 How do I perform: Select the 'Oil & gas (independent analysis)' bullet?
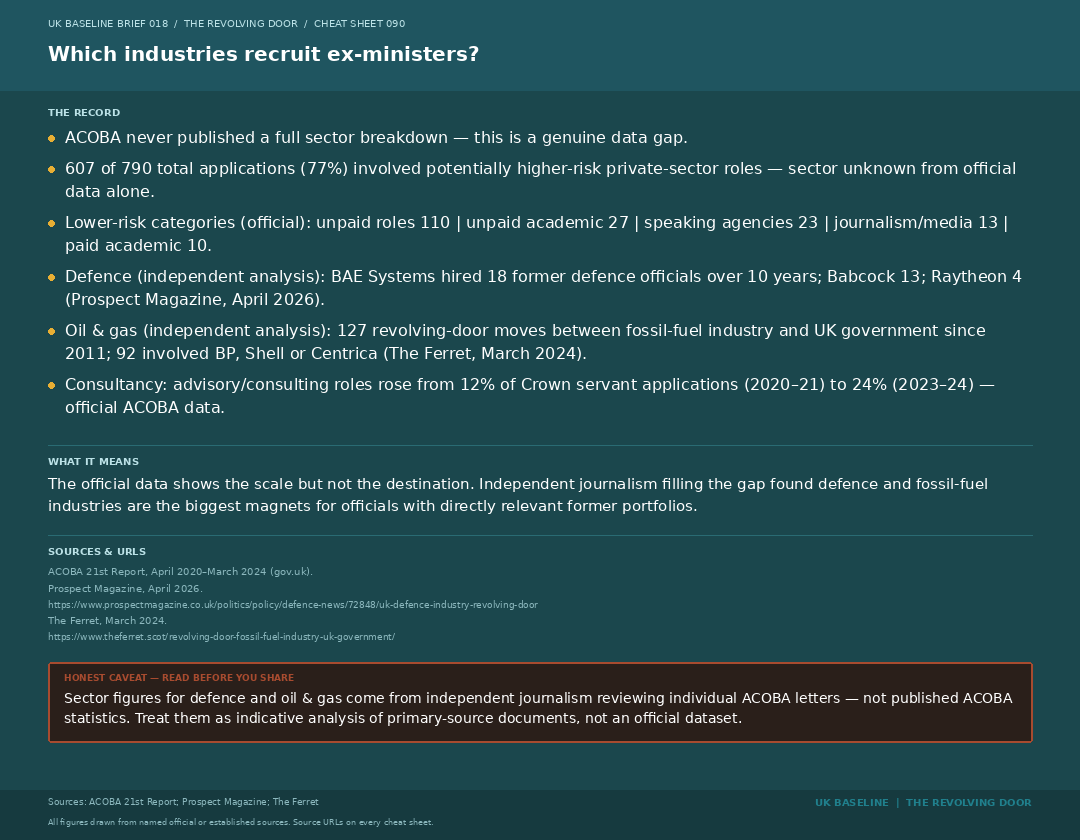coord(526,342)
